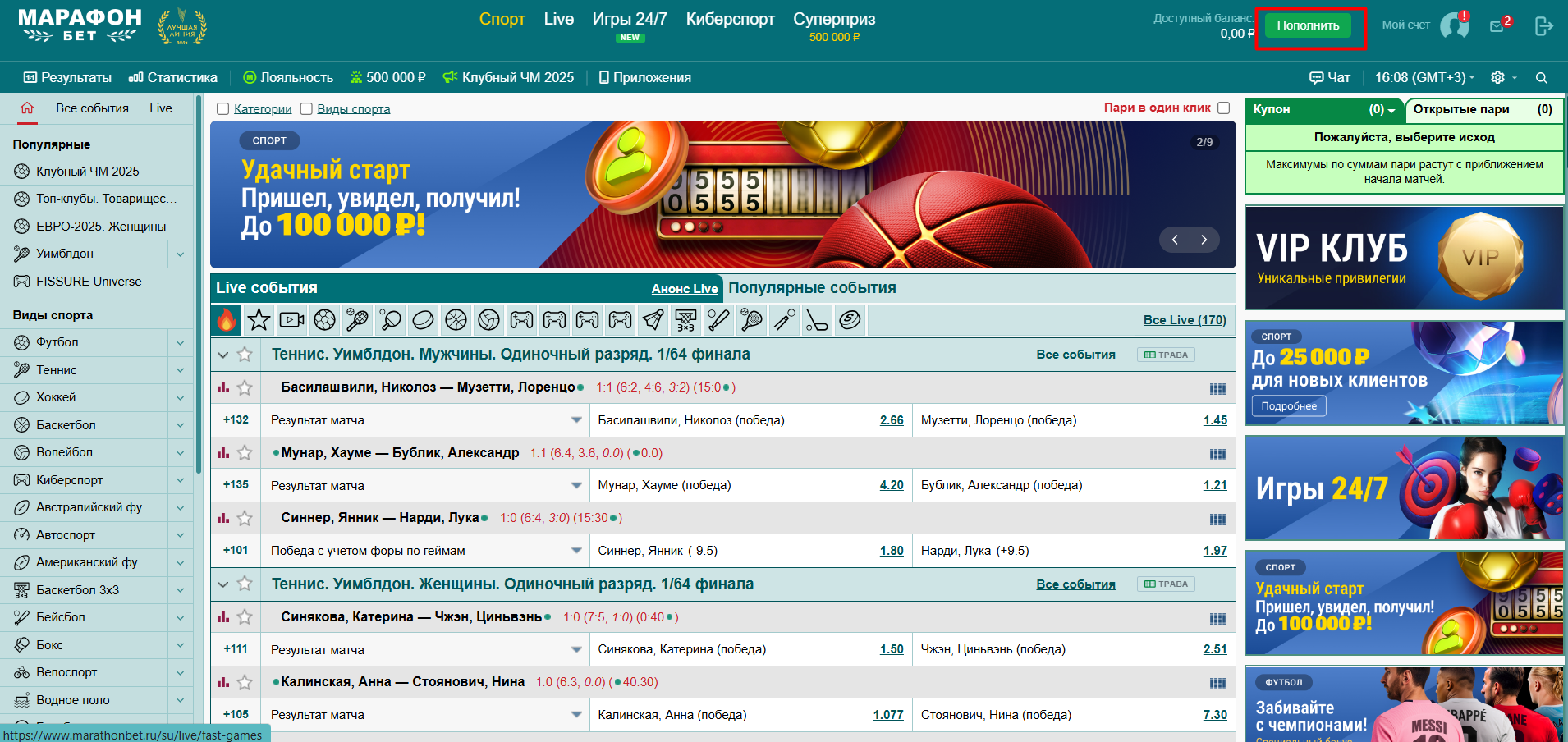Choose the table tennis paddle icon filter
This screenshot has width=1568, height=742.
point(390,320)
